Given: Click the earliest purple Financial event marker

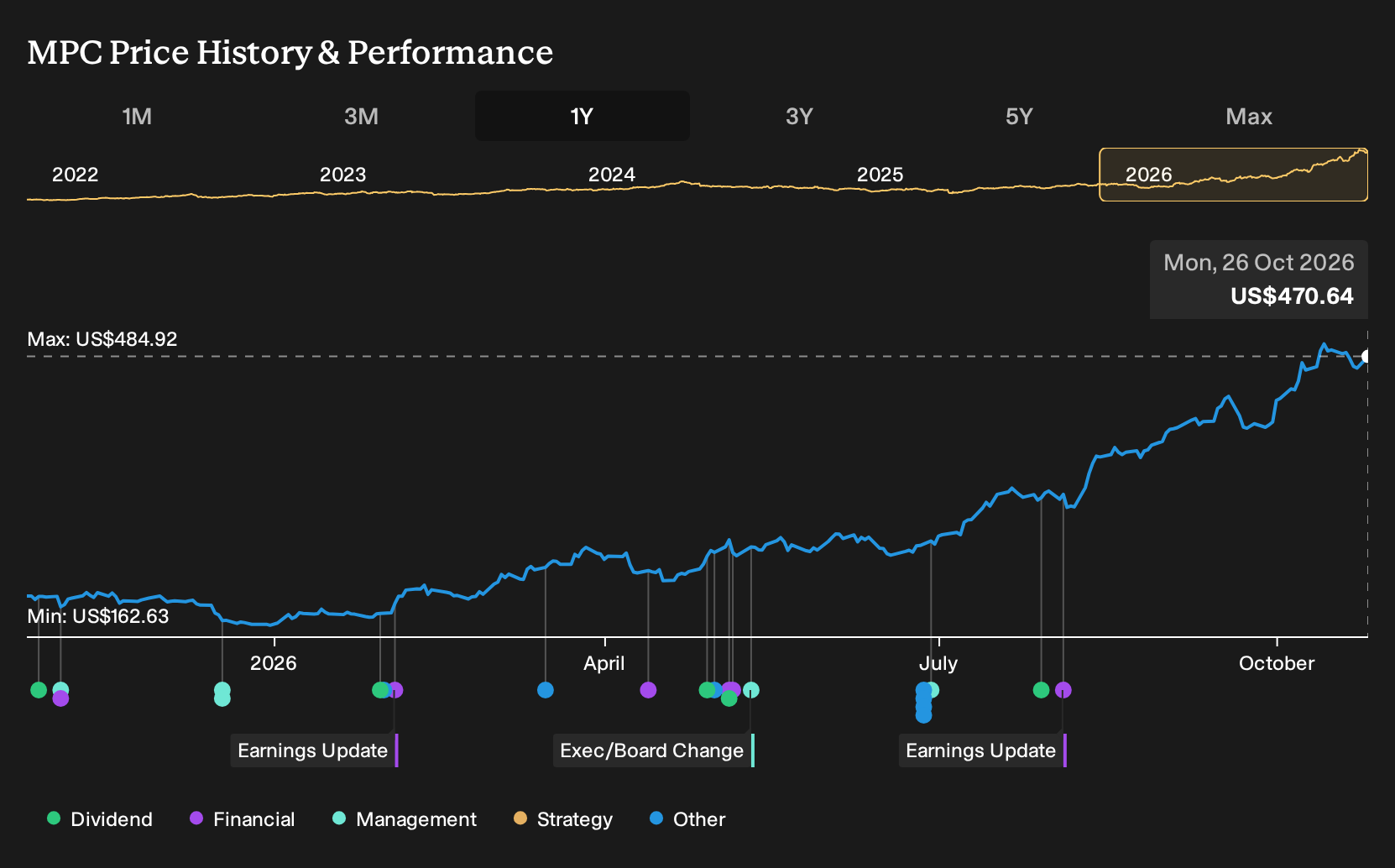Looking at the screenshot, I should pos(60,698).
